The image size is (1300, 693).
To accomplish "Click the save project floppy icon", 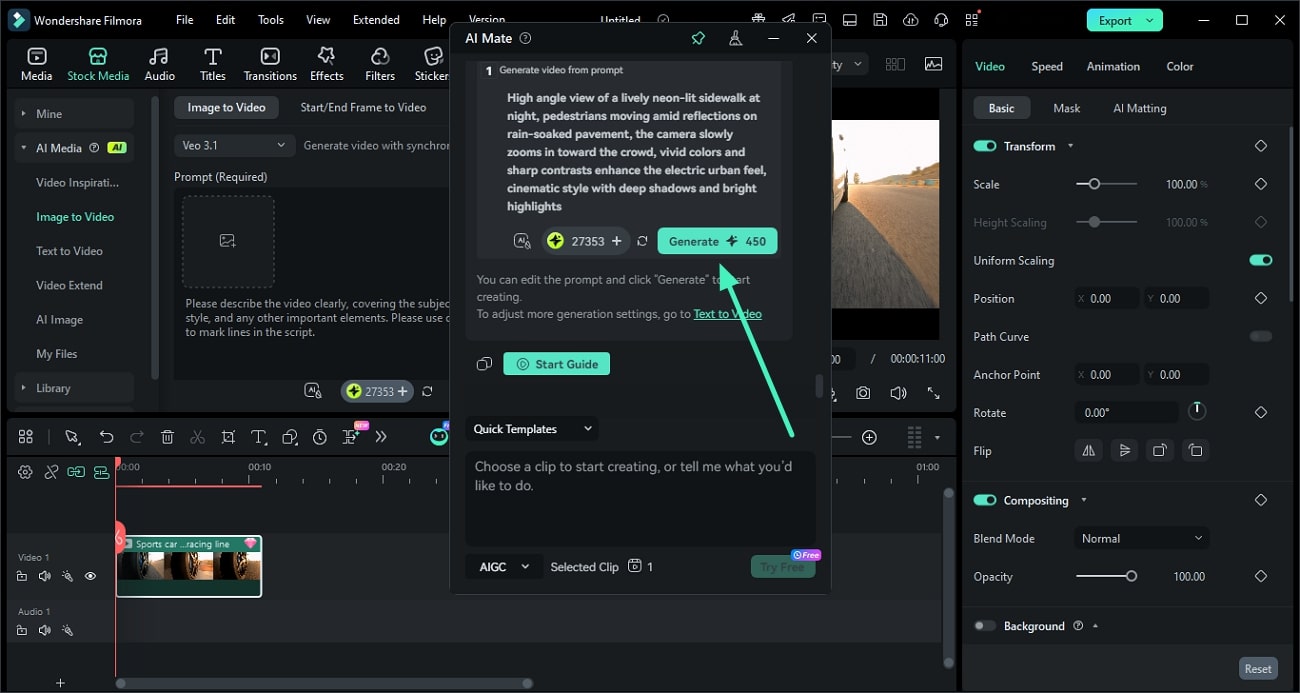I will pos(880,20).
